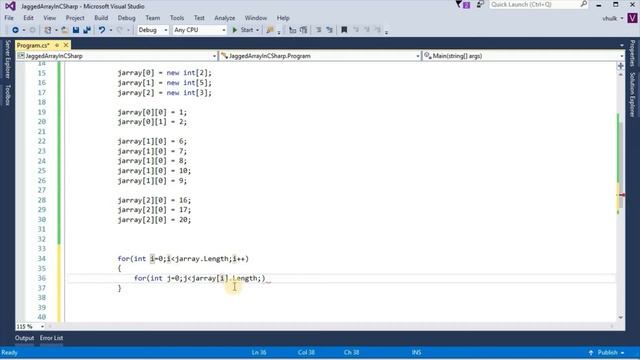Uncomment selected lines via toolbar icon
The image size is (640, 360).
(x=329, y=30)
